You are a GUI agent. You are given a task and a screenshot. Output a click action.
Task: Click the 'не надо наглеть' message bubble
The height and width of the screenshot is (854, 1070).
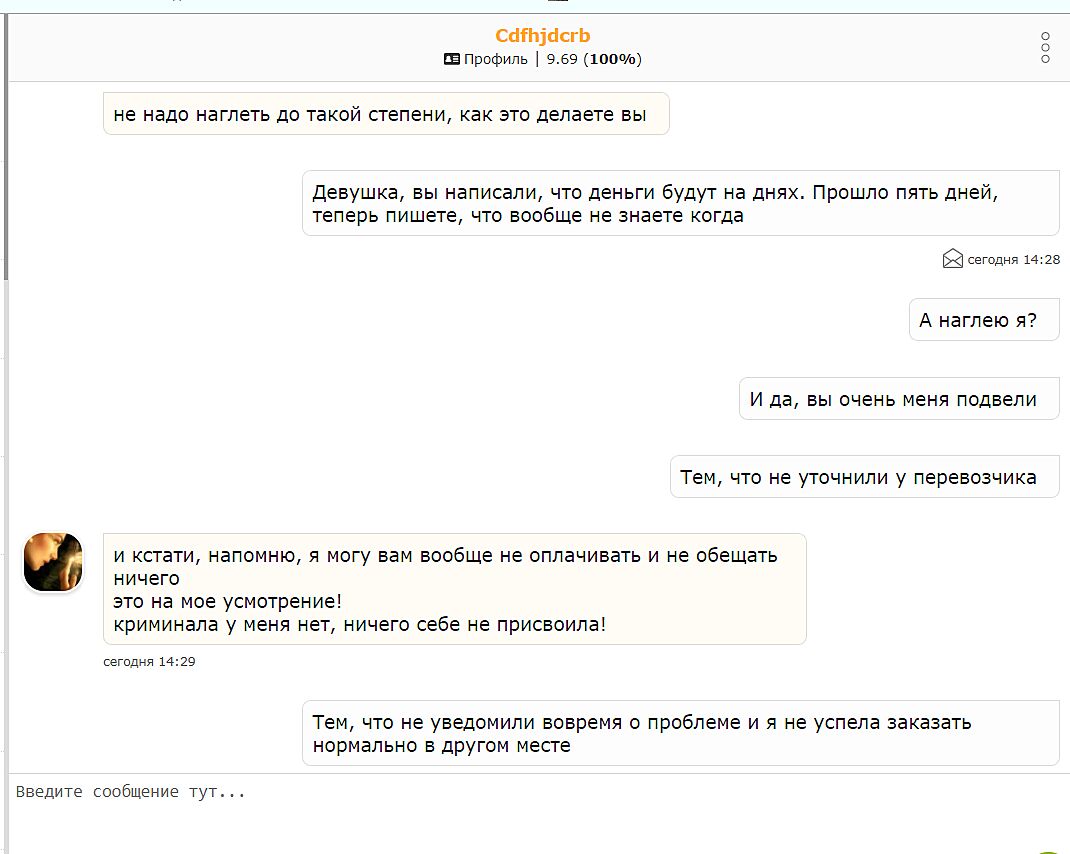pos(385,114)
